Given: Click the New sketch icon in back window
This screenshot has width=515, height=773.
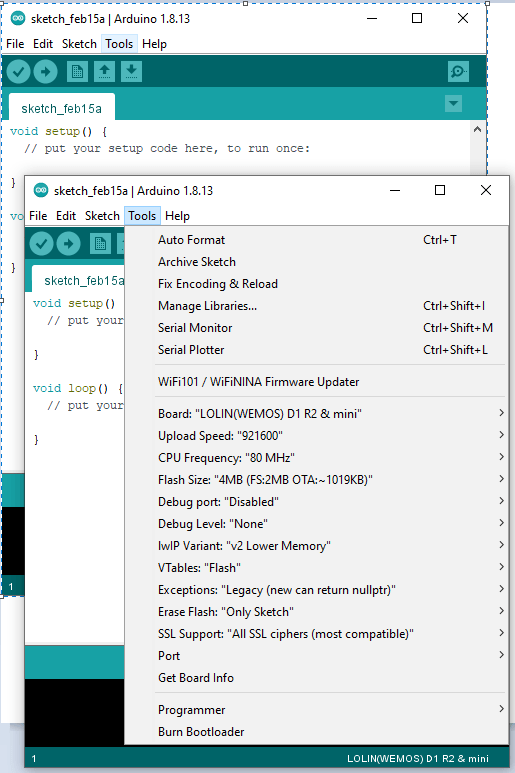Looking at the screenshot, I should [x=77, y=72].
